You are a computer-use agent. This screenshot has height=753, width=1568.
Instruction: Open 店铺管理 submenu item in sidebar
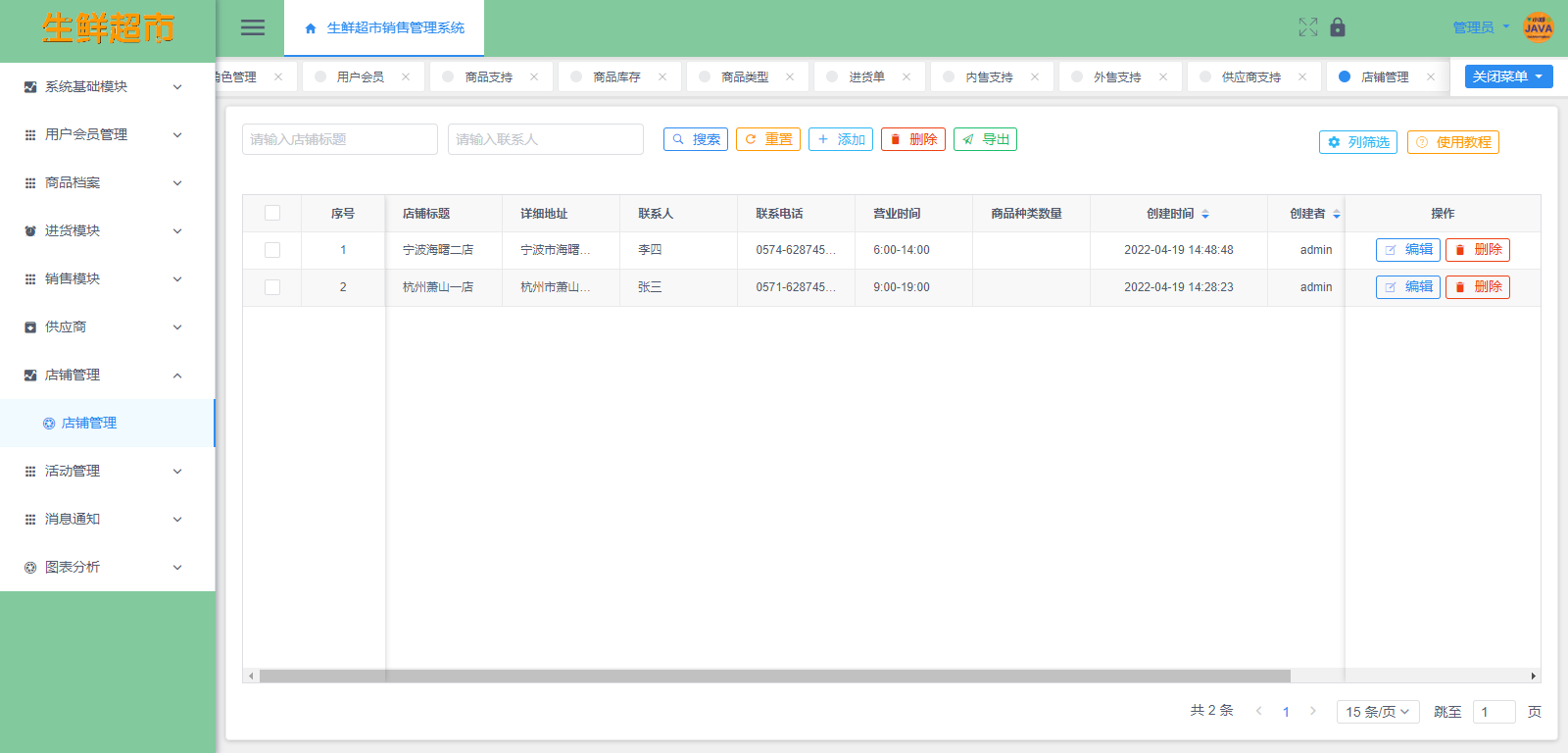89,423
